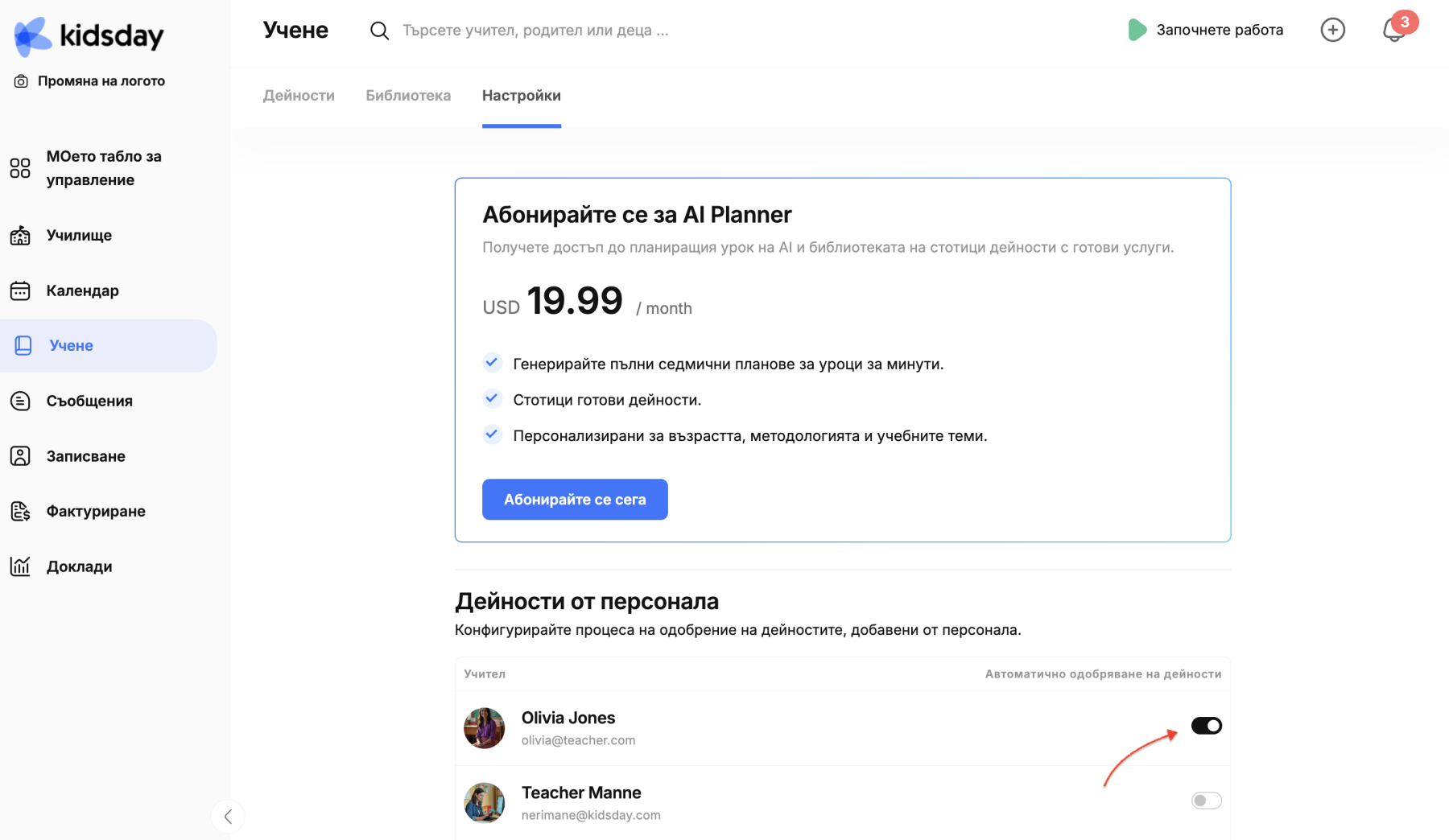Collapse the sidebar with the chevron arrow

pyautogui.click(x=228, y=817)
